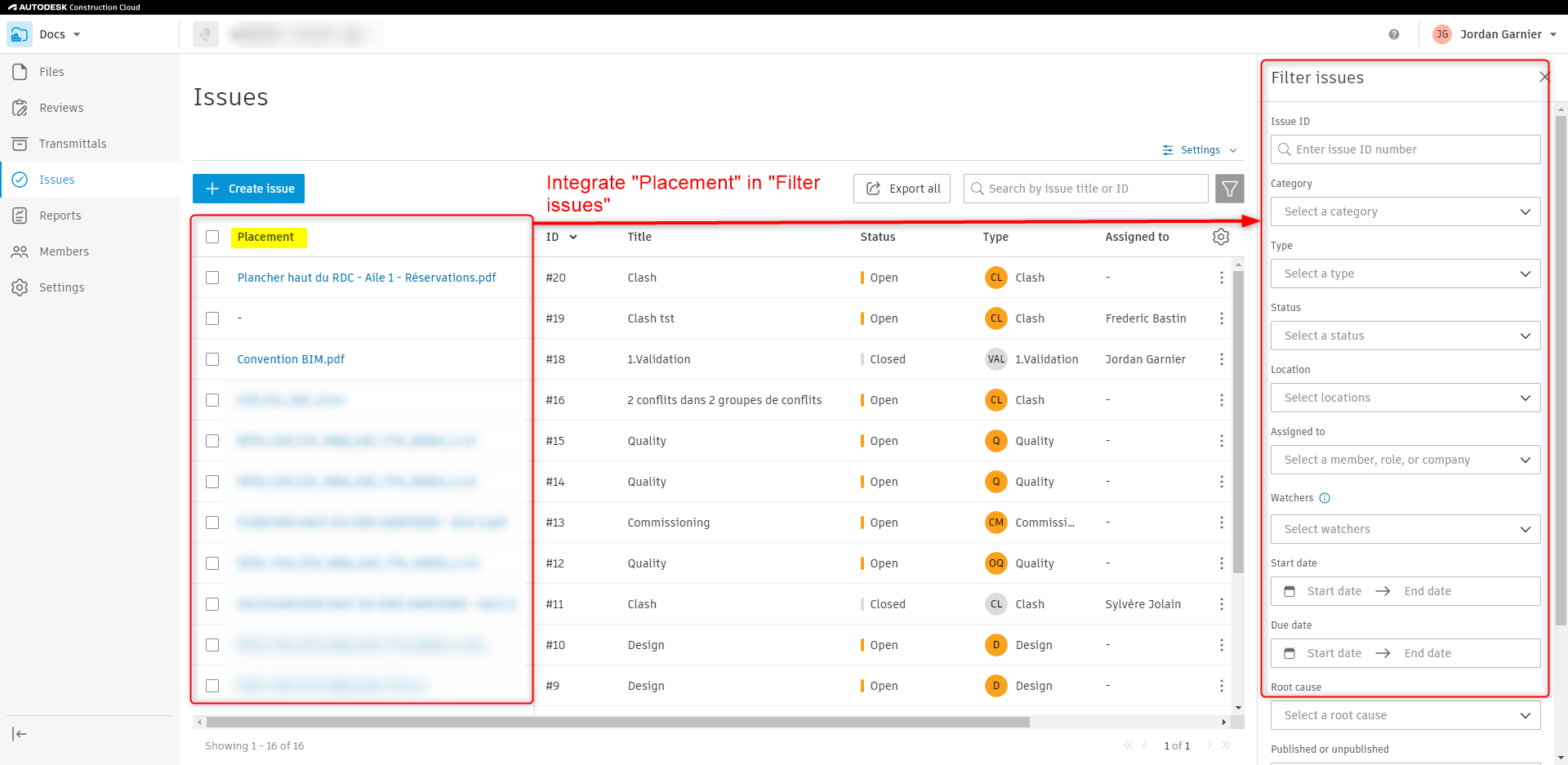This screenshot has width=1568, height=765.
Task: Select checkbox for issue #16 row
Action: tap(212, 400)
